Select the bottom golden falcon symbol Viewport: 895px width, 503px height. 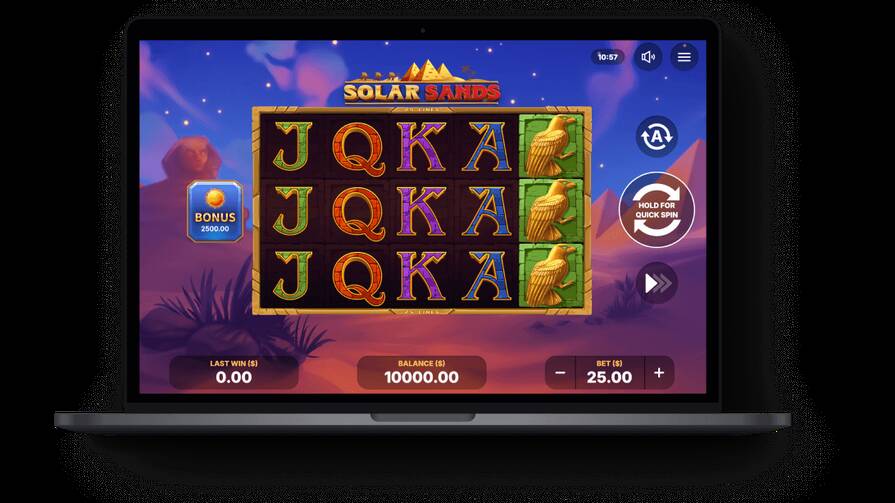pyautogui.click(x=551, y=276)
